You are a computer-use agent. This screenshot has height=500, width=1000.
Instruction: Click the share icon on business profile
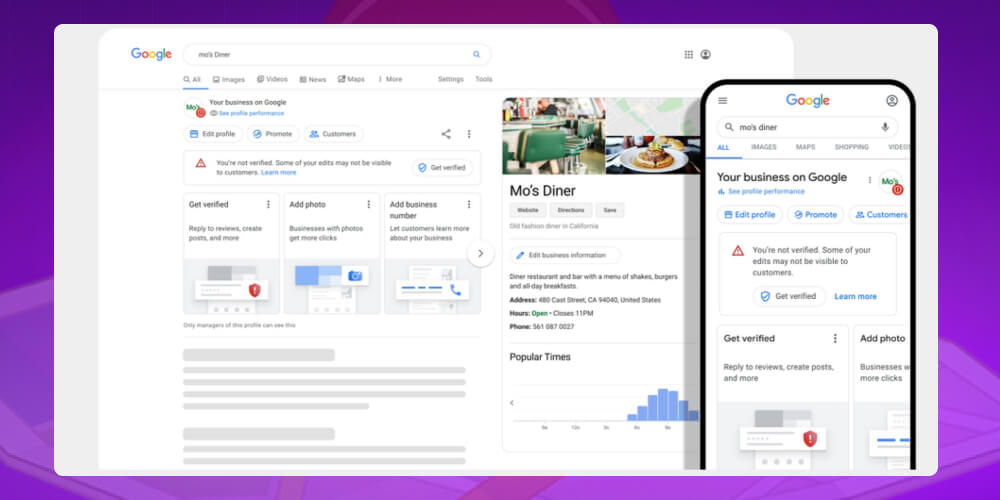tap(446, 134)
